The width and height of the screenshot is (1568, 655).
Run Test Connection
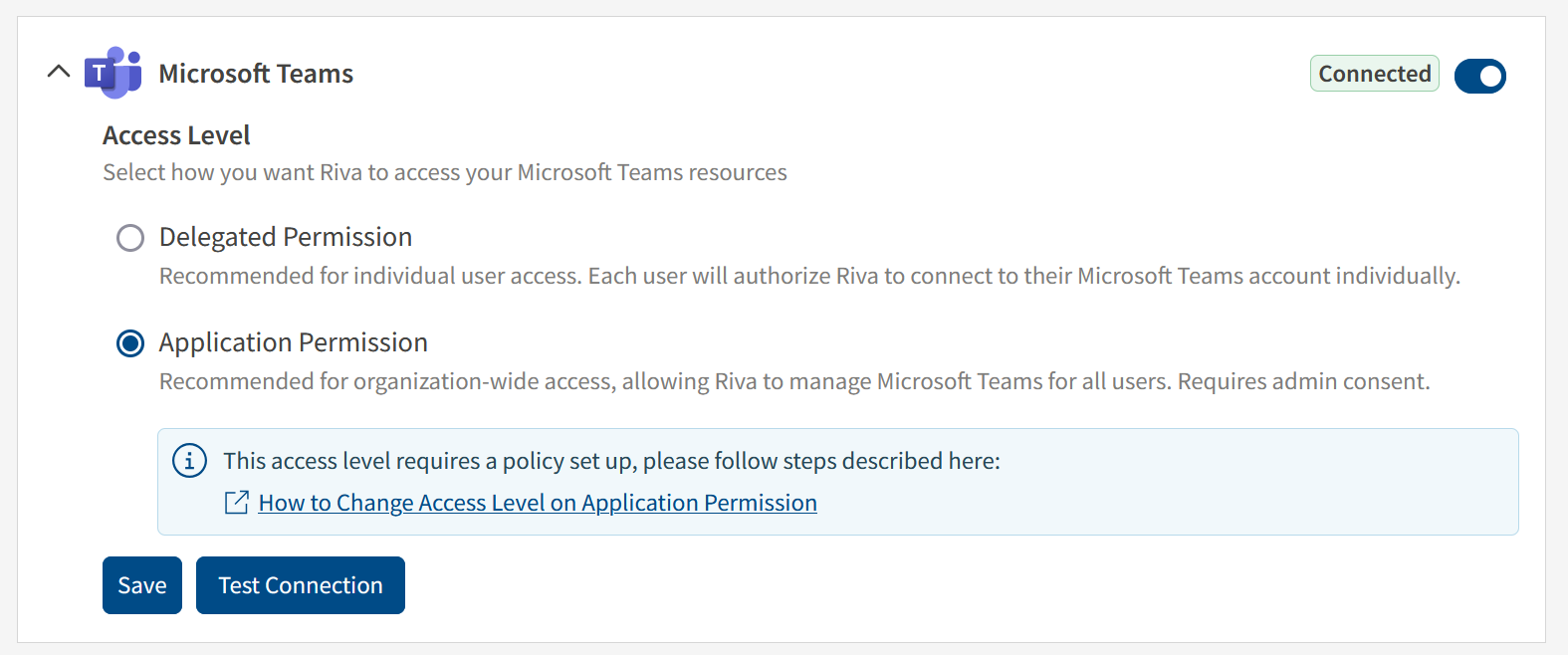[301, 585]
